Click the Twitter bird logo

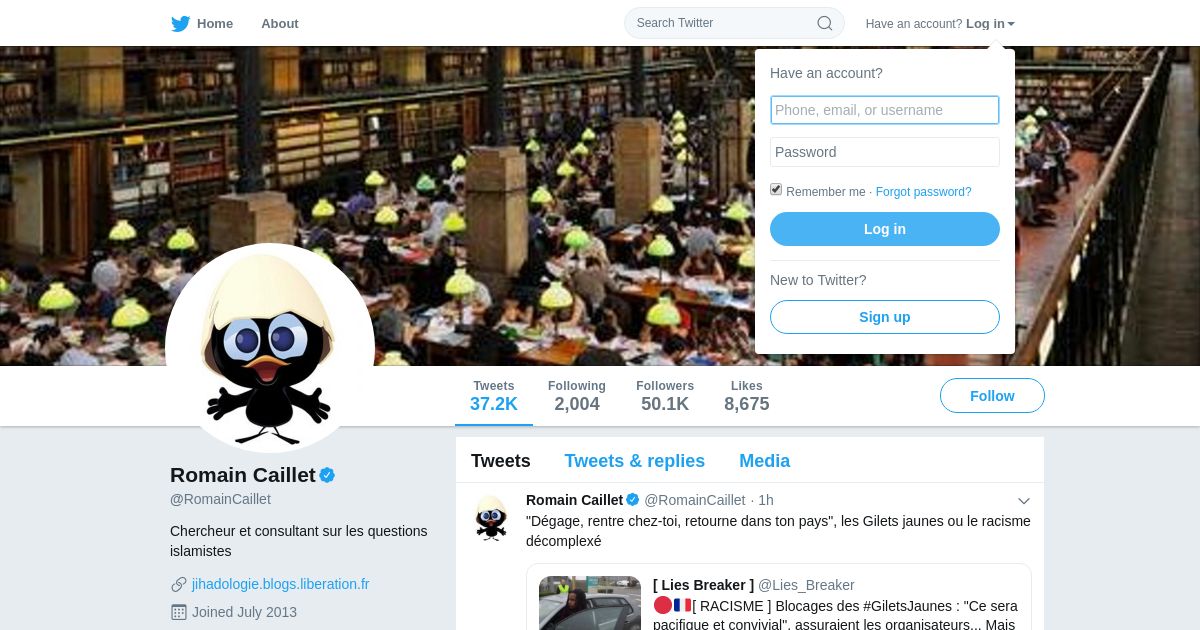click(180, 23)
